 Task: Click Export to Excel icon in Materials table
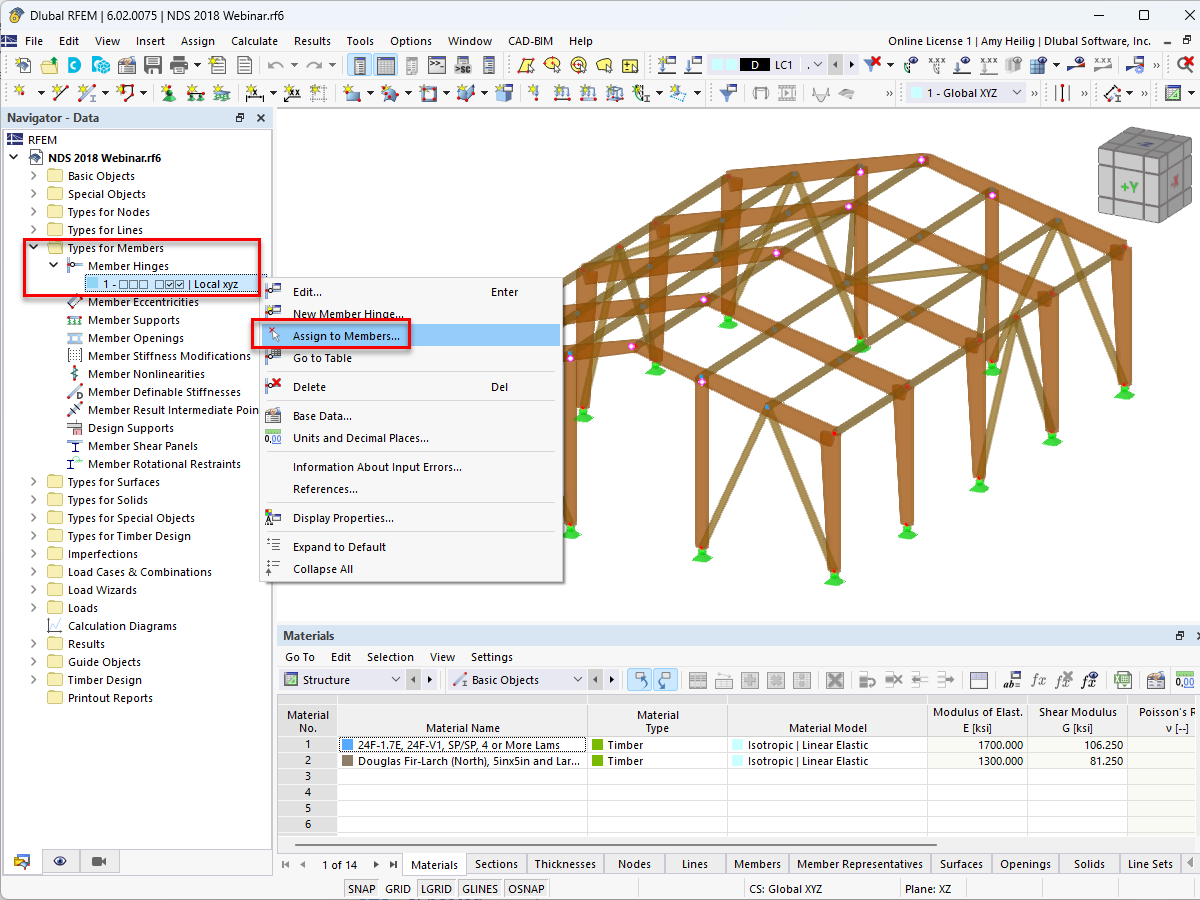1123,680
